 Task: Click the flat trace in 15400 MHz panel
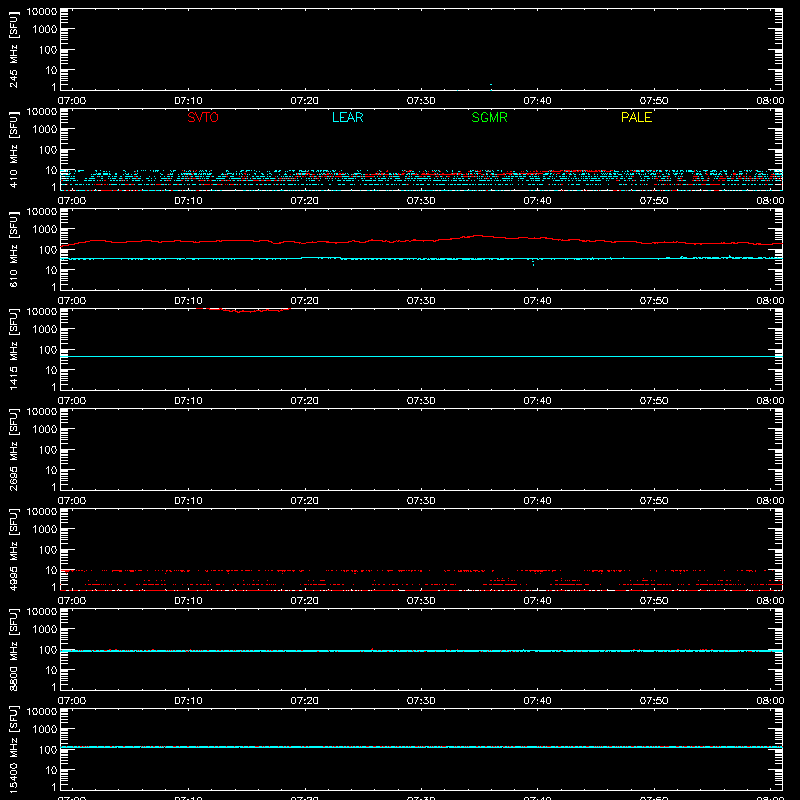(421, 747)
